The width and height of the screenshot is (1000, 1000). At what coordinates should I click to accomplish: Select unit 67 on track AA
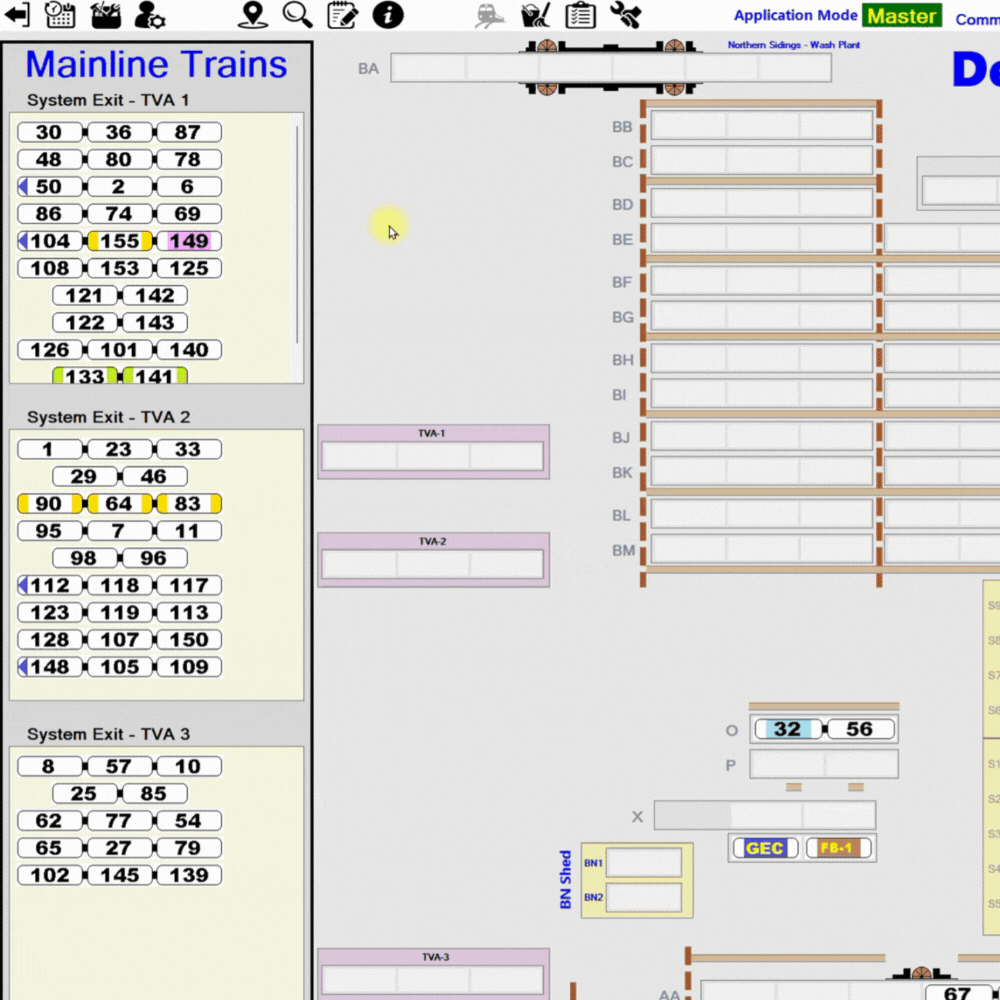click(x=958, y=993)
